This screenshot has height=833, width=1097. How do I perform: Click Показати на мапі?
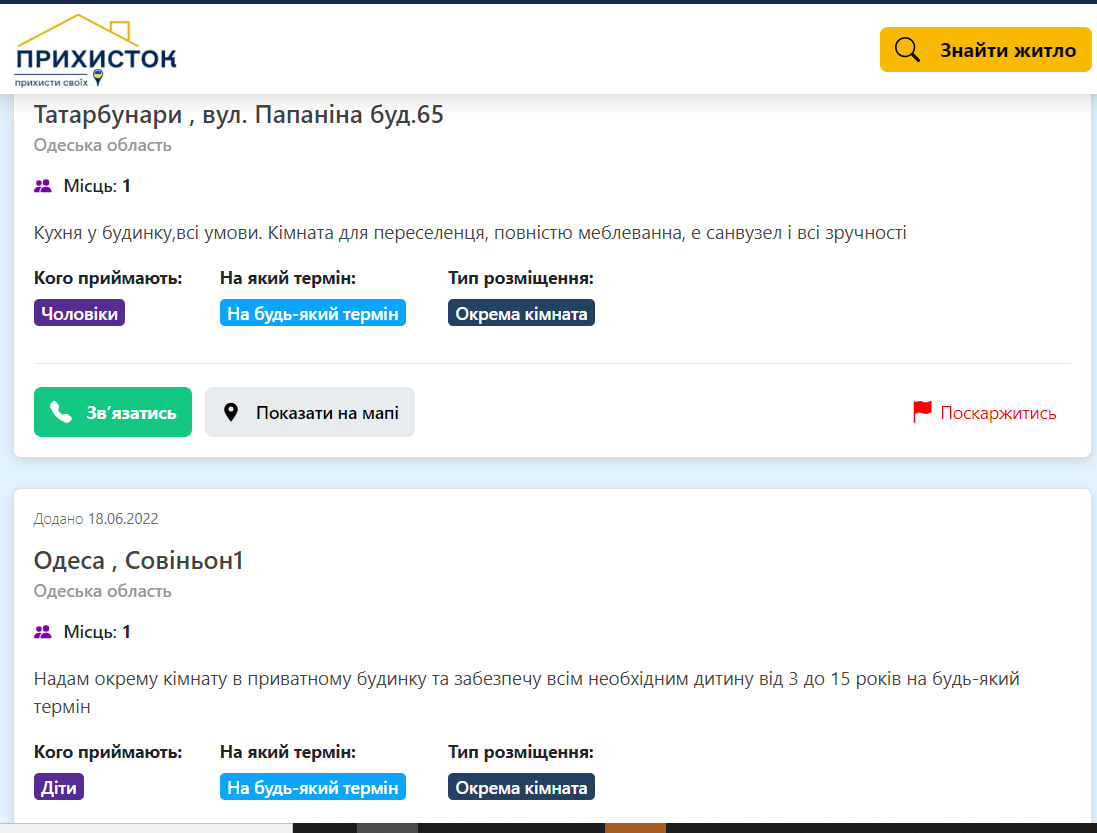309,411
